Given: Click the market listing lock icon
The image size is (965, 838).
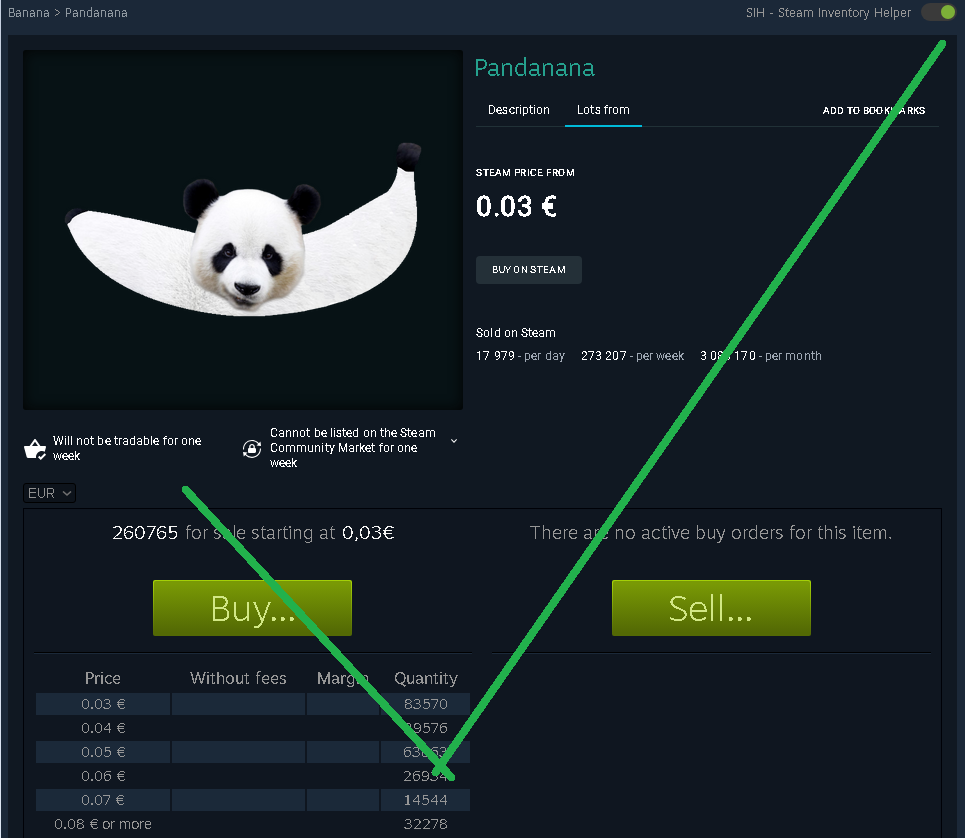Looking at the screenshot, I should point(252,449).
